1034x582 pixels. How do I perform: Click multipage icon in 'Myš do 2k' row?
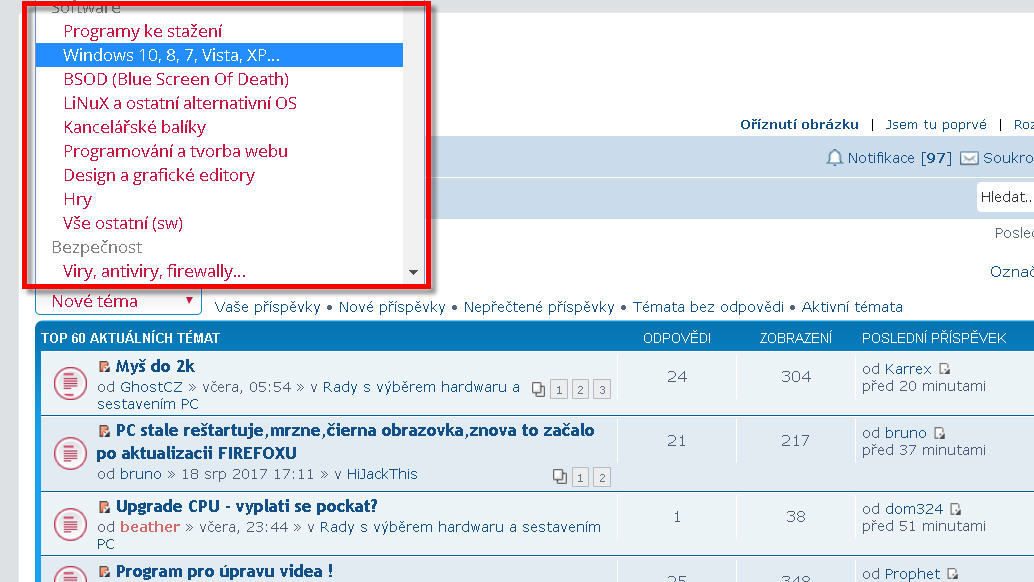tap(538, 389)
